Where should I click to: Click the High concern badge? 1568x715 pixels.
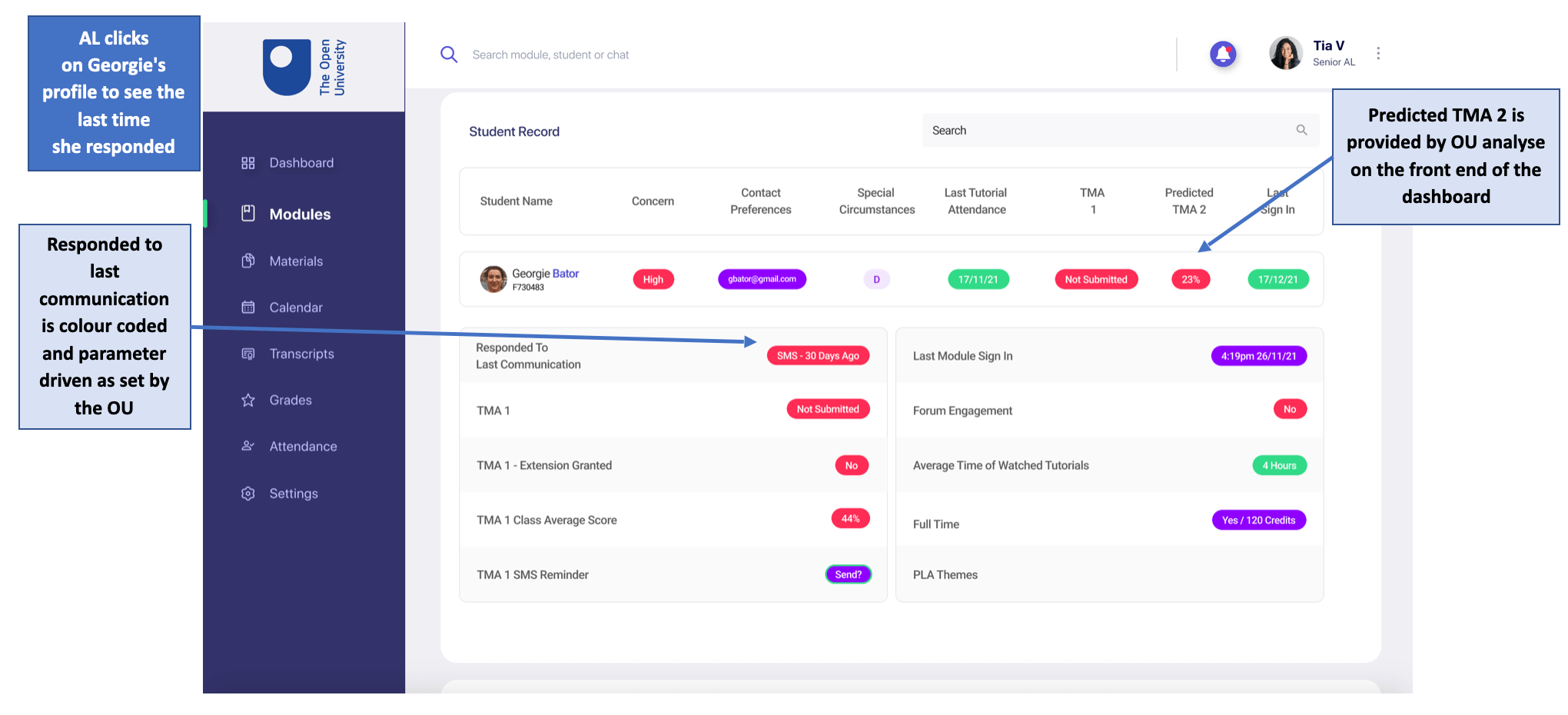[653, 279]
